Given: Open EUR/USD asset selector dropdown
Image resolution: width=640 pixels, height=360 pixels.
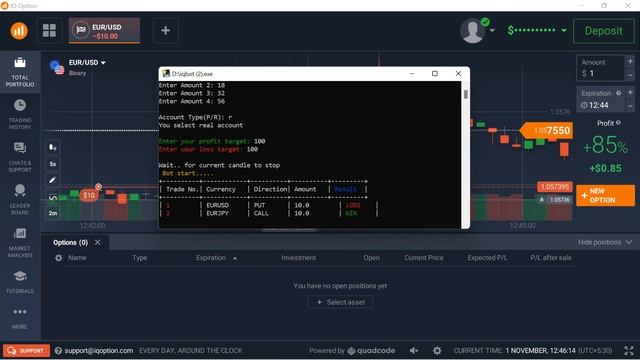Looking at the screenshot, I should click(x=87, y=62).
